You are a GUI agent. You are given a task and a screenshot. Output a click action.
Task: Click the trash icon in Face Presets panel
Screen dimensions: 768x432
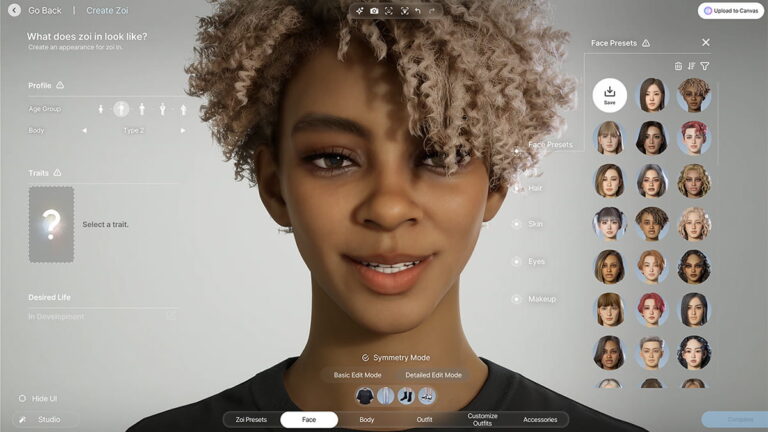[678, 66]
